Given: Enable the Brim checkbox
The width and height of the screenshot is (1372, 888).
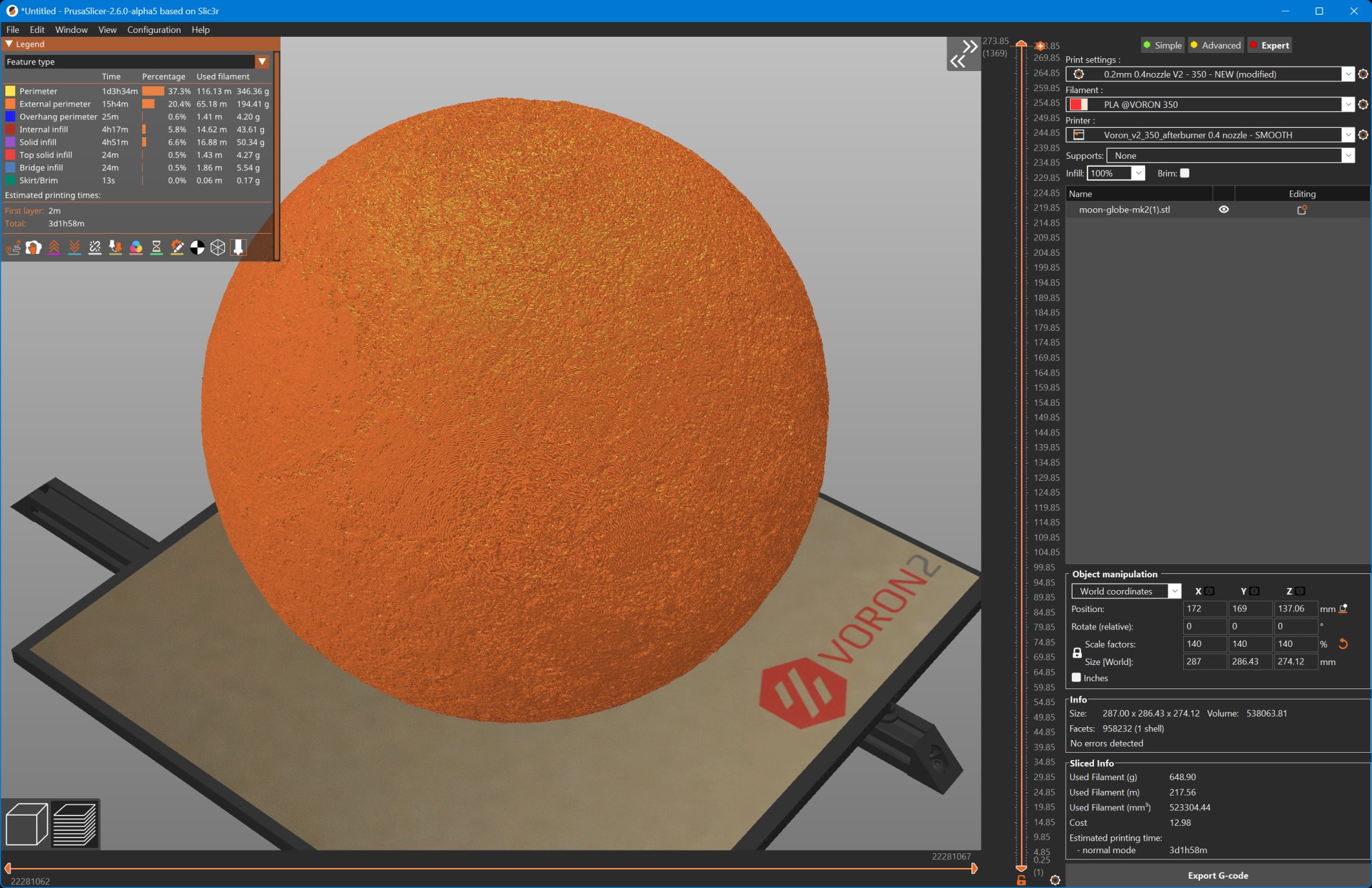Looking at the screenshot, I should coord(1184,173).
